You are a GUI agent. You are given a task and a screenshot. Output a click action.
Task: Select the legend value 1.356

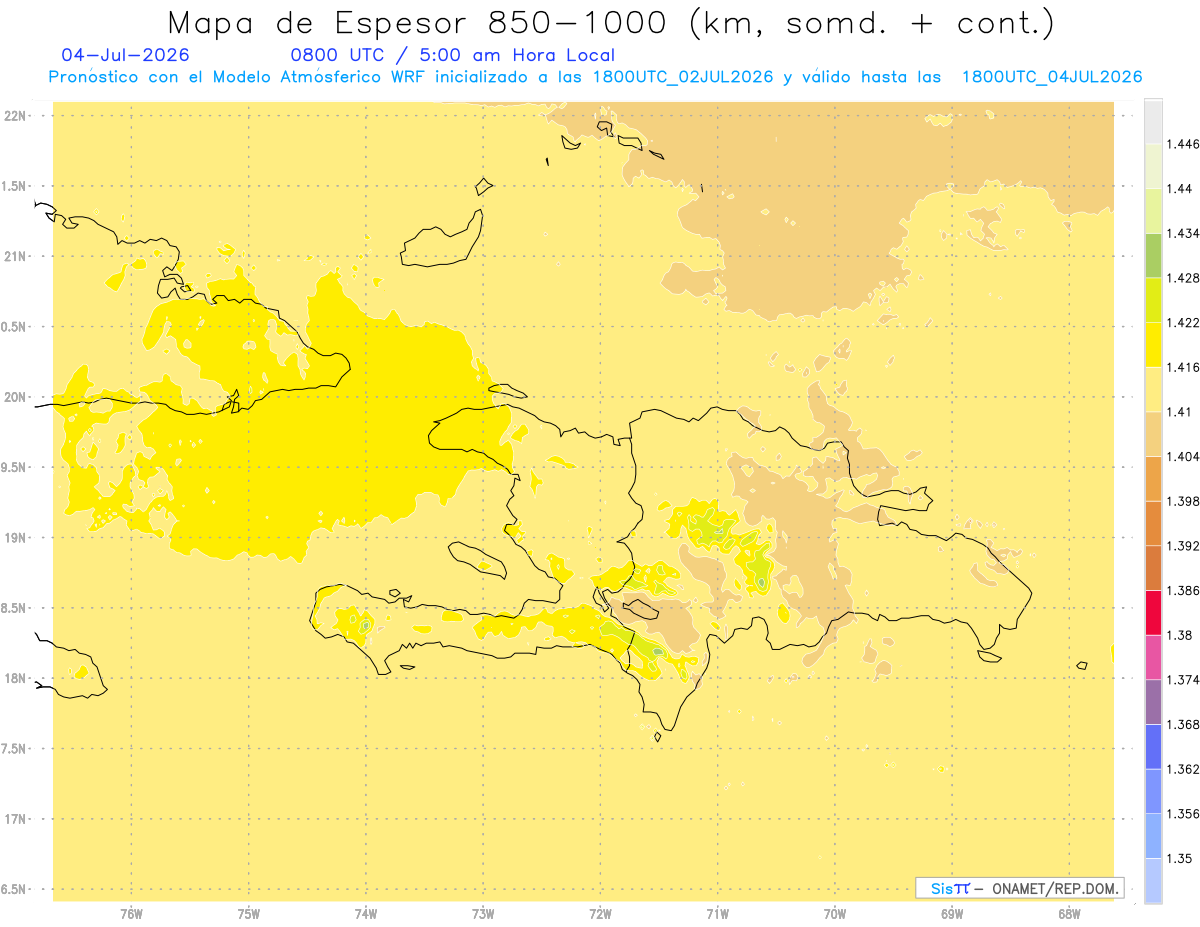click(x=1183, y=814)
